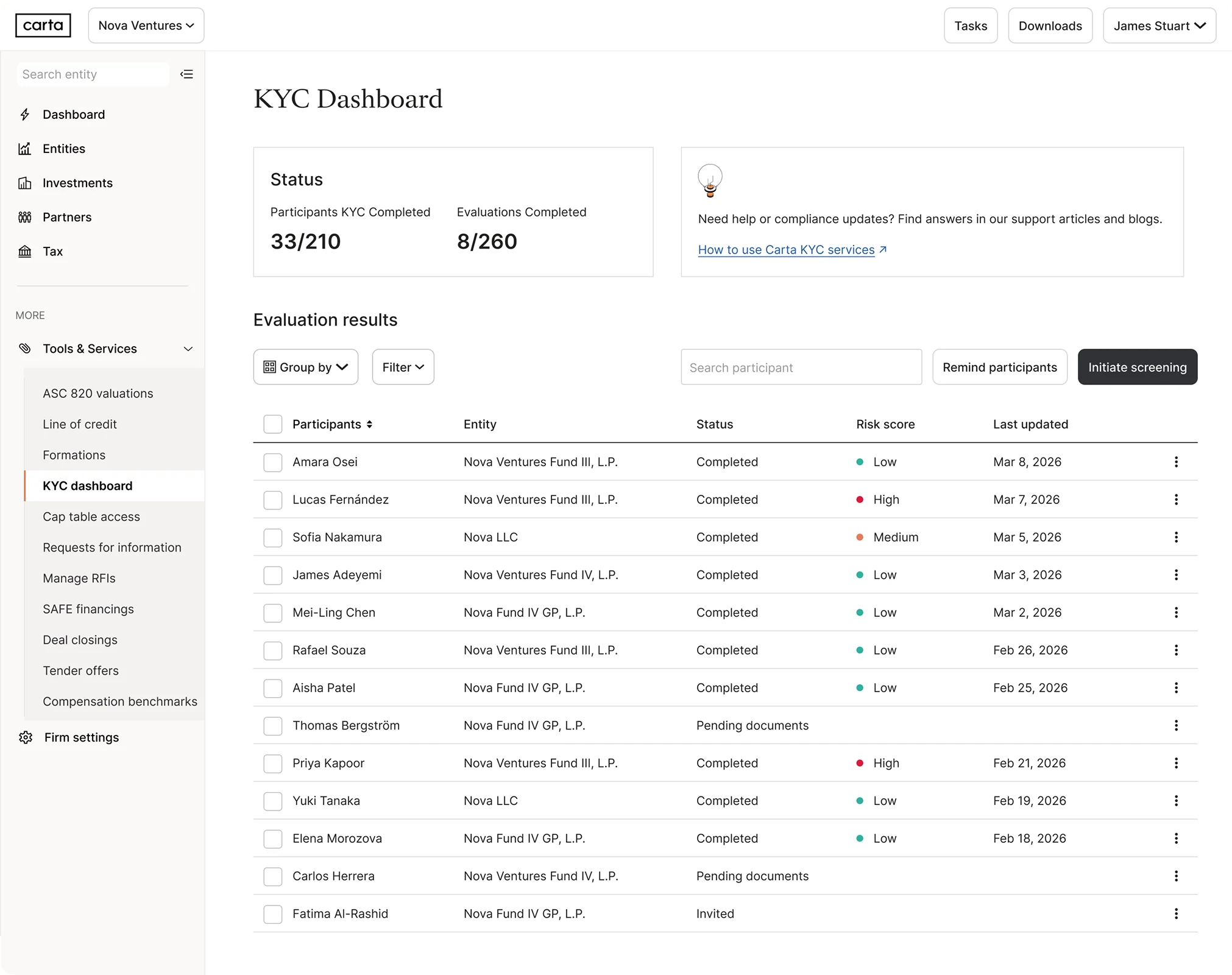1232x975 pixels.
Task: Select the Fatima Al-Rashid row checkbox
Action: (x=273, y=913)
